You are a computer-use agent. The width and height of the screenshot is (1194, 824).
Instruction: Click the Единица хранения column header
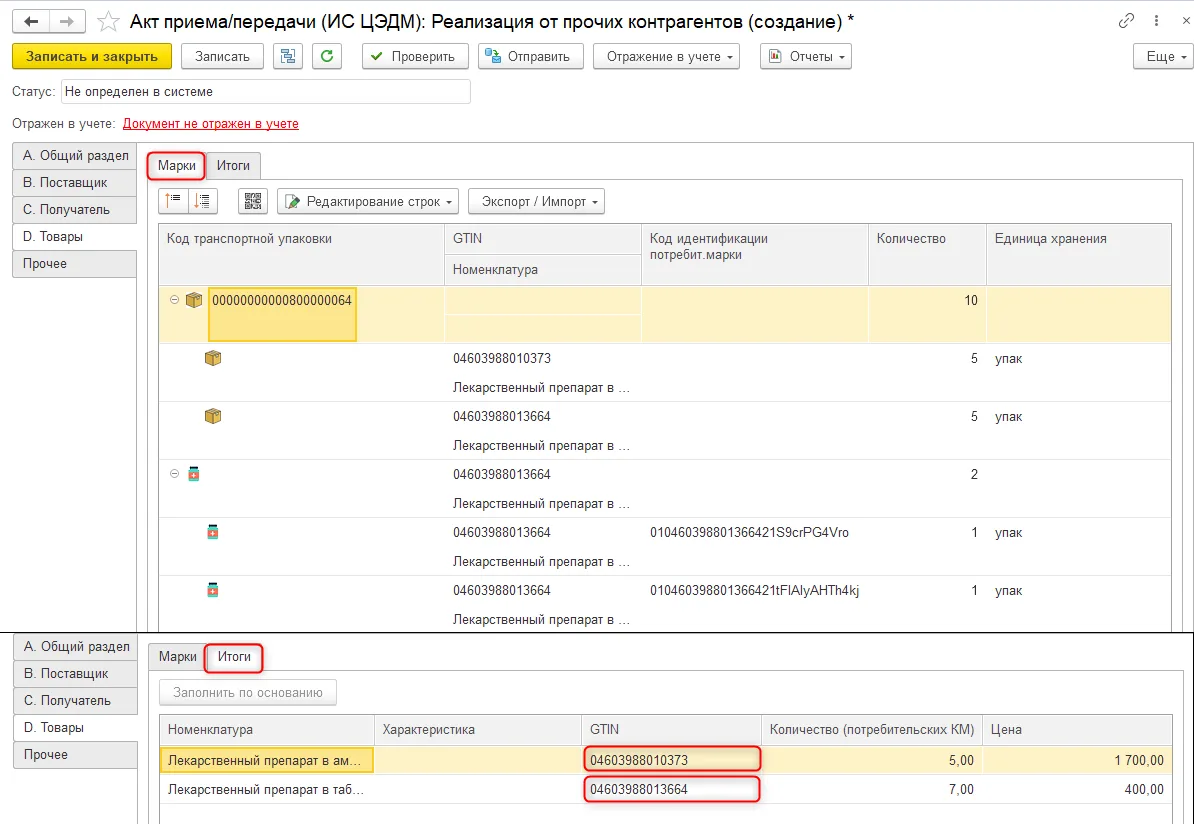(1079, 254)
